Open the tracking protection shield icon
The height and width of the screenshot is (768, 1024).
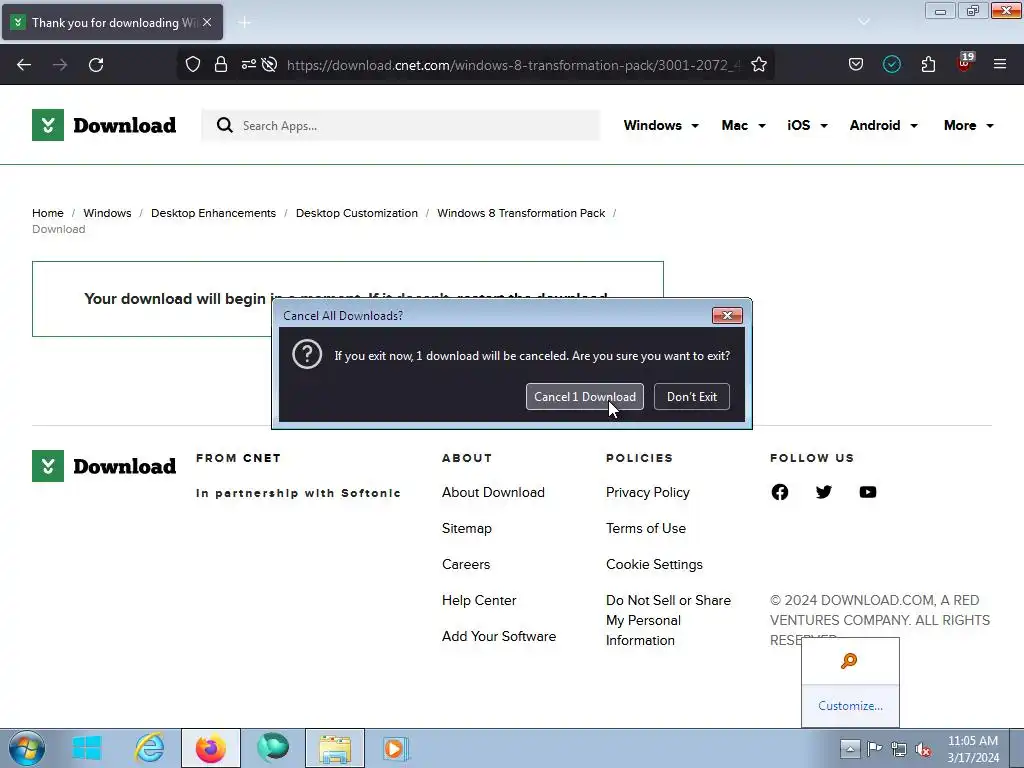tap(193, 65)
